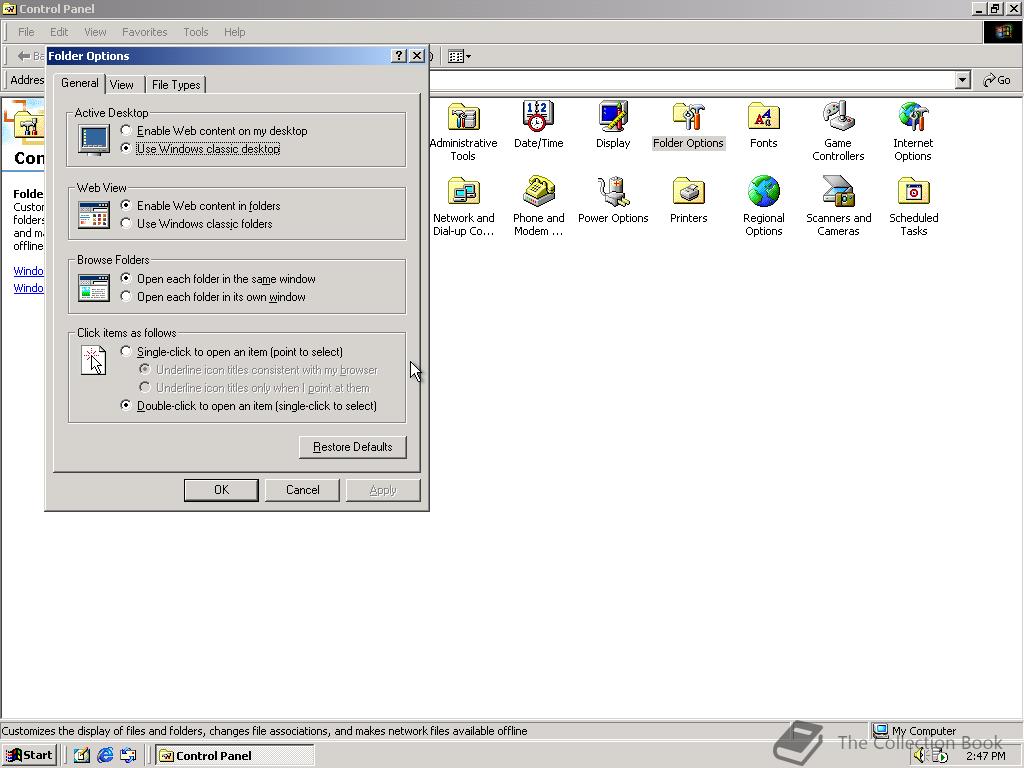Select Enable Web content on my desktop
This screenshot has width=1024, height=768.
pos(214,131)
